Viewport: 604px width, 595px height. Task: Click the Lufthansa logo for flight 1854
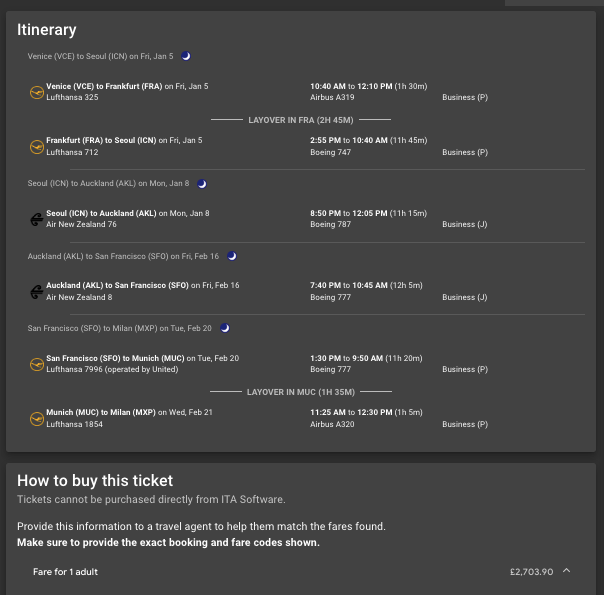[x=37, y=419]
